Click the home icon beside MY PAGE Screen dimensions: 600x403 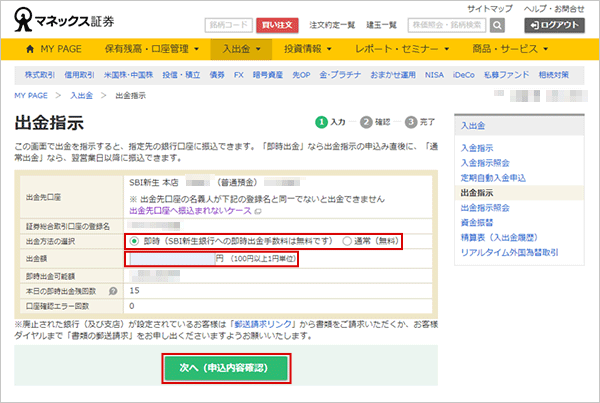(30, 49)
